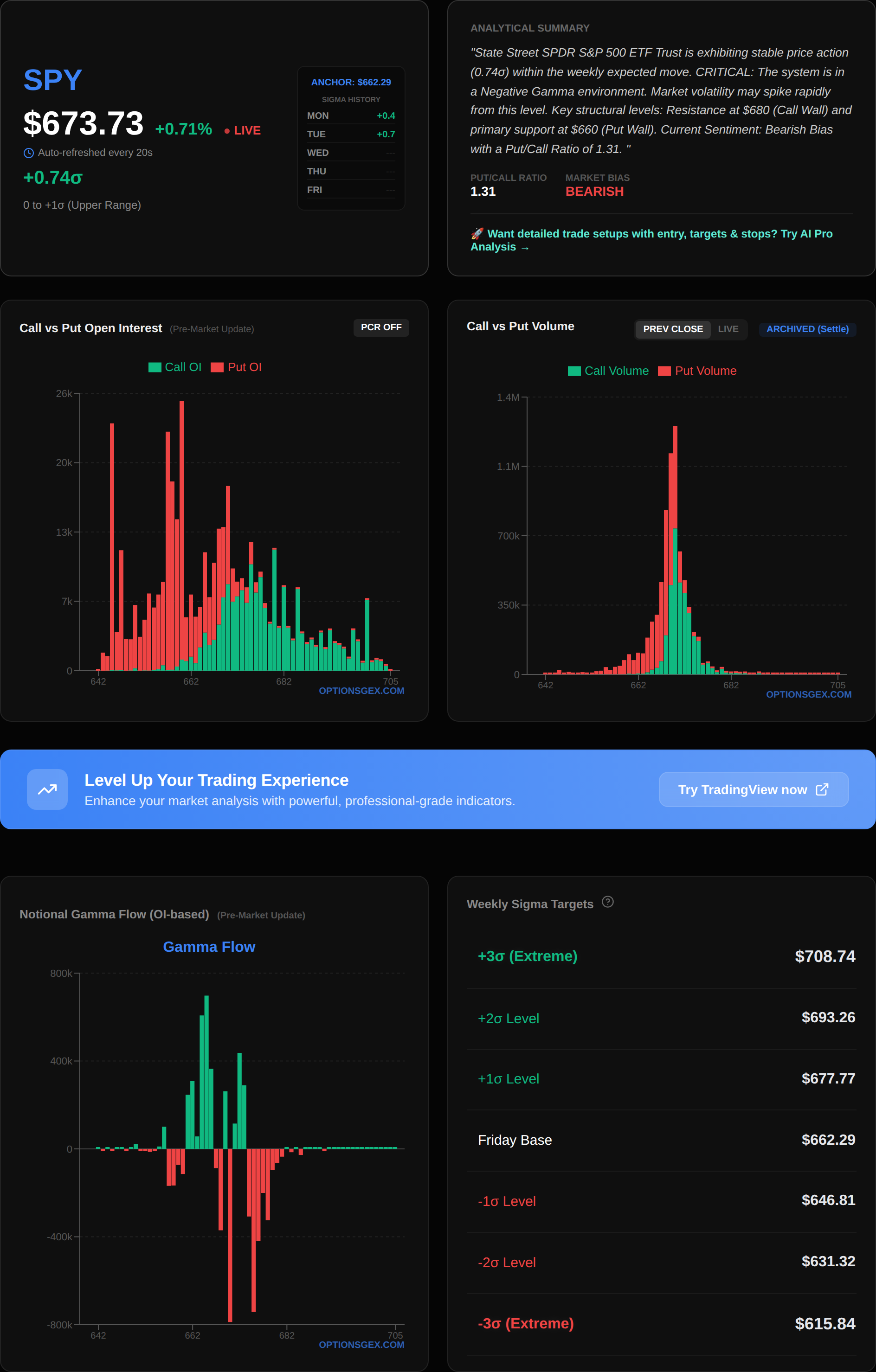Switch volume chart to LIVE

(x=728, y=329)
